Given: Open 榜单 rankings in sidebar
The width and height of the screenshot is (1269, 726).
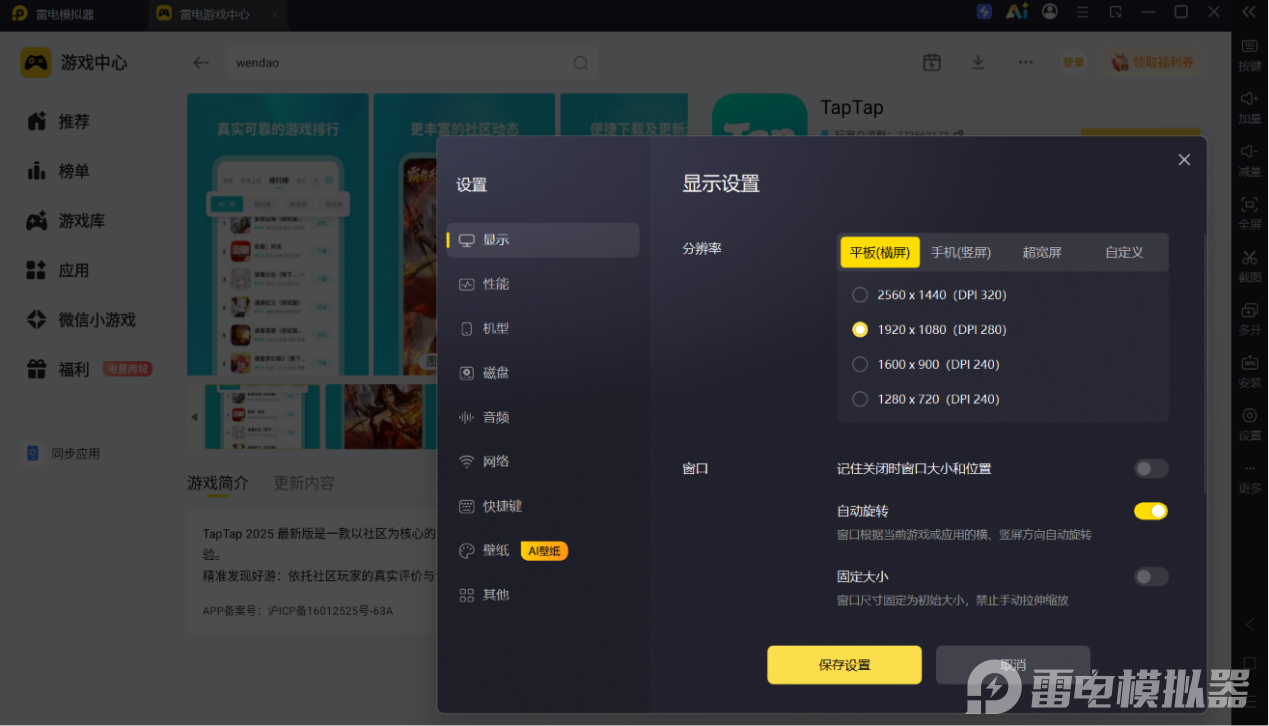Looking at the screenshot, I should coord(58,171).
